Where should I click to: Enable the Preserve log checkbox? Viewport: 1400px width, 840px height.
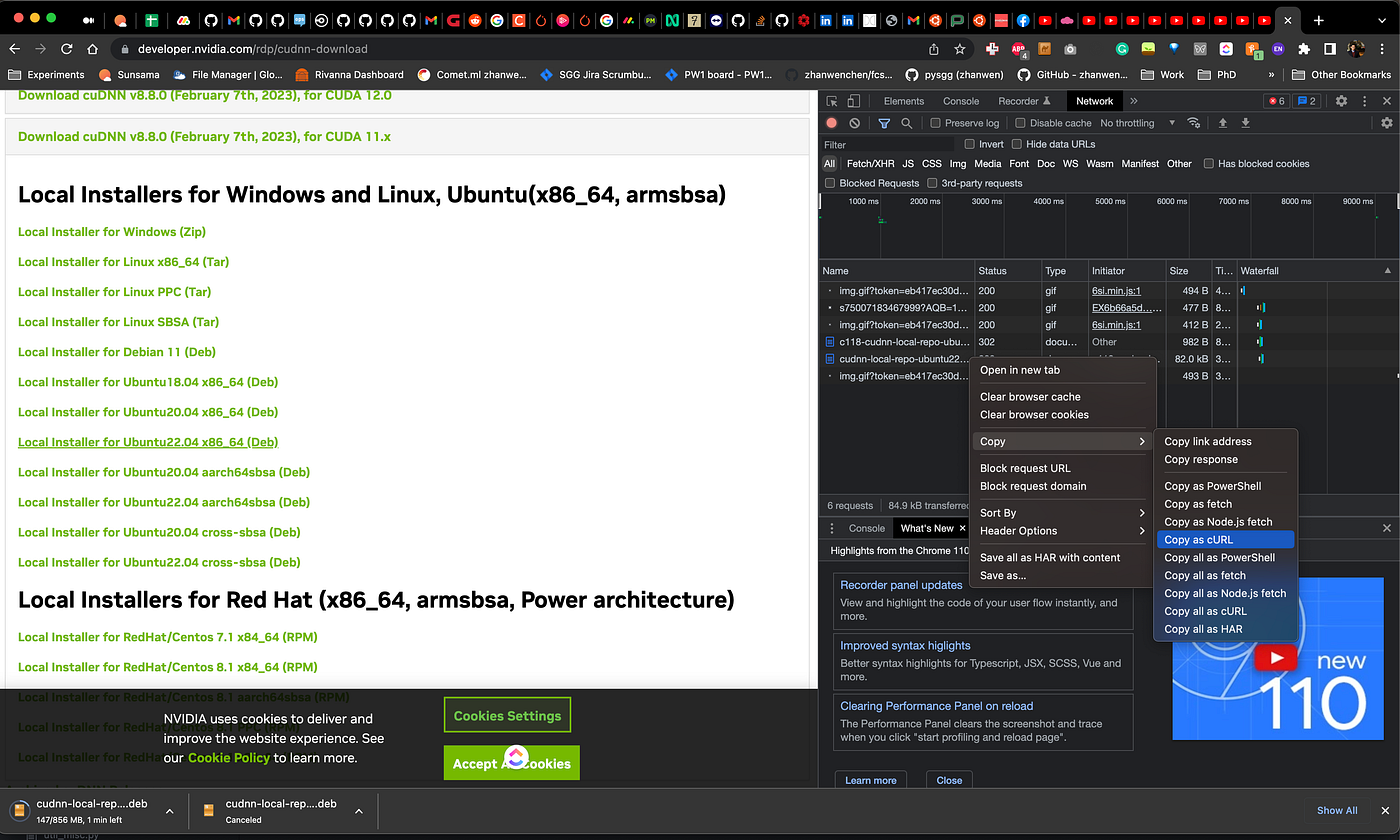click(x=935, y=123)
